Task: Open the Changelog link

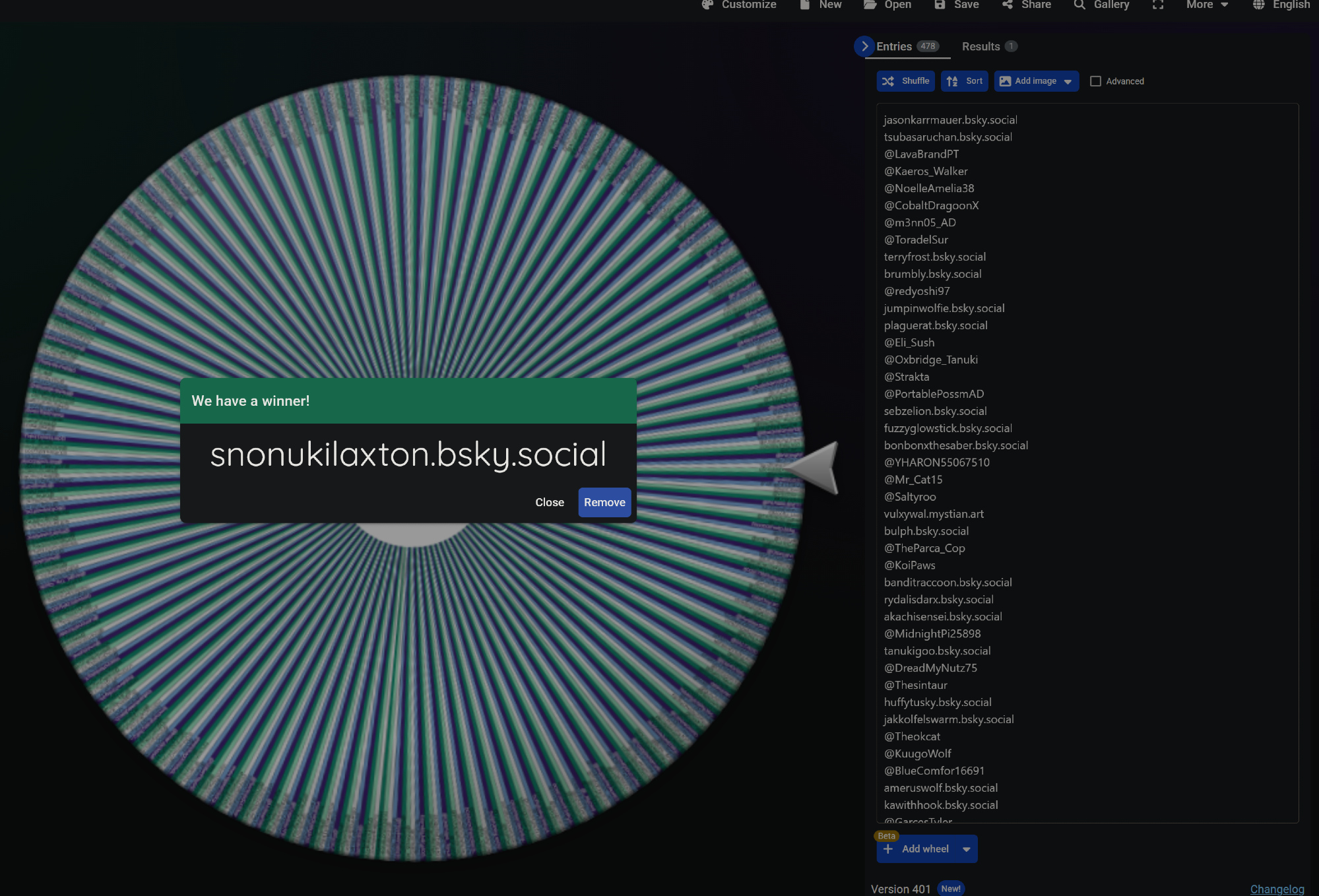Action: 1276,889
